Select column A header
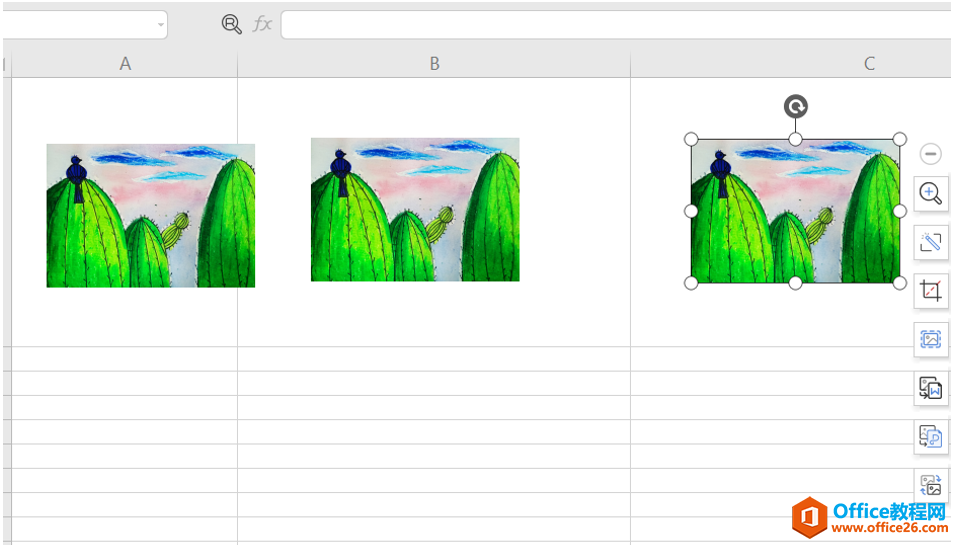This screenshot has height=545, width=955. (x=125, y=64)
